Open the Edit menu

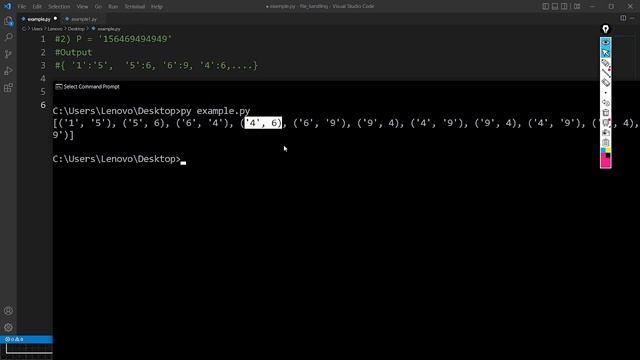tap(37, 7)
